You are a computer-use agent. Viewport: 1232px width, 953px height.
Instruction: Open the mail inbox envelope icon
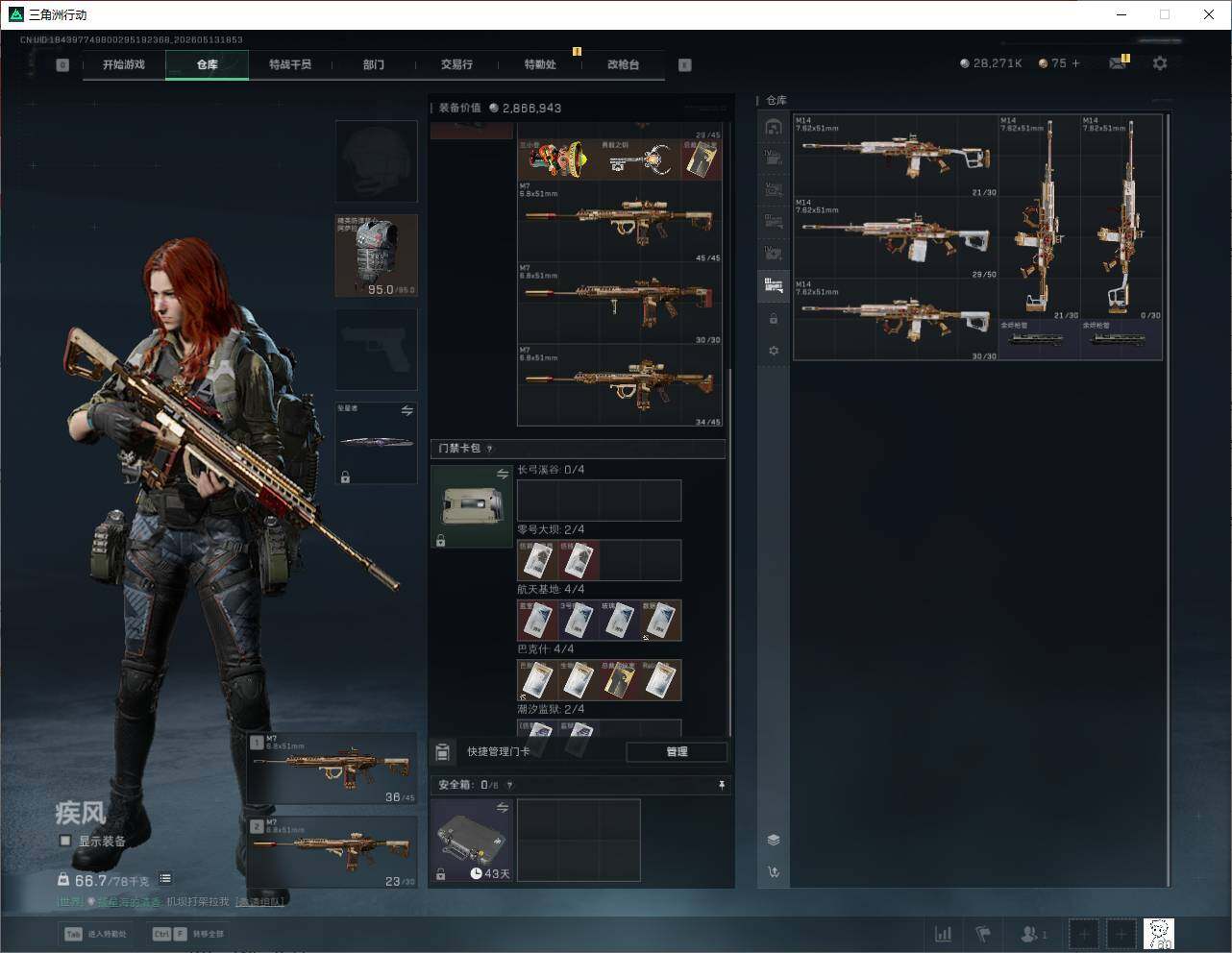[x=1117, y=63]
